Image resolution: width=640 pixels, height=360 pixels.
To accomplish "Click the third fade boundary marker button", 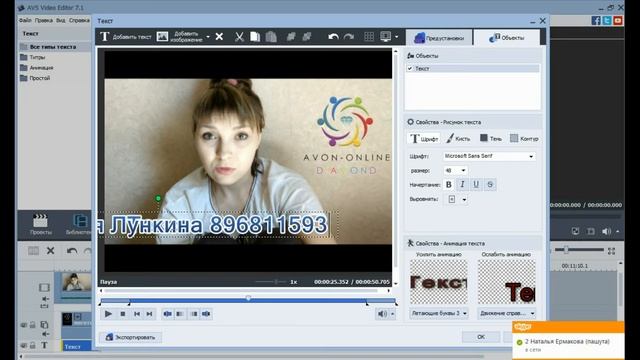I will coord(194,314).
